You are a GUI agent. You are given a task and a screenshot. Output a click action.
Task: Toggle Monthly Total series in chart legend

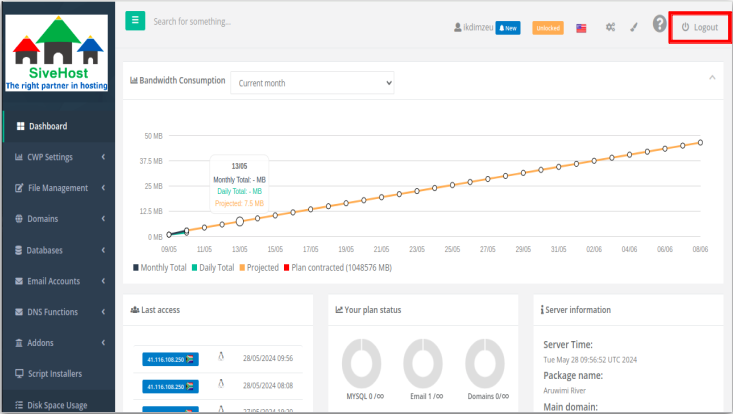pyautogui.click(x=160, y=268)
